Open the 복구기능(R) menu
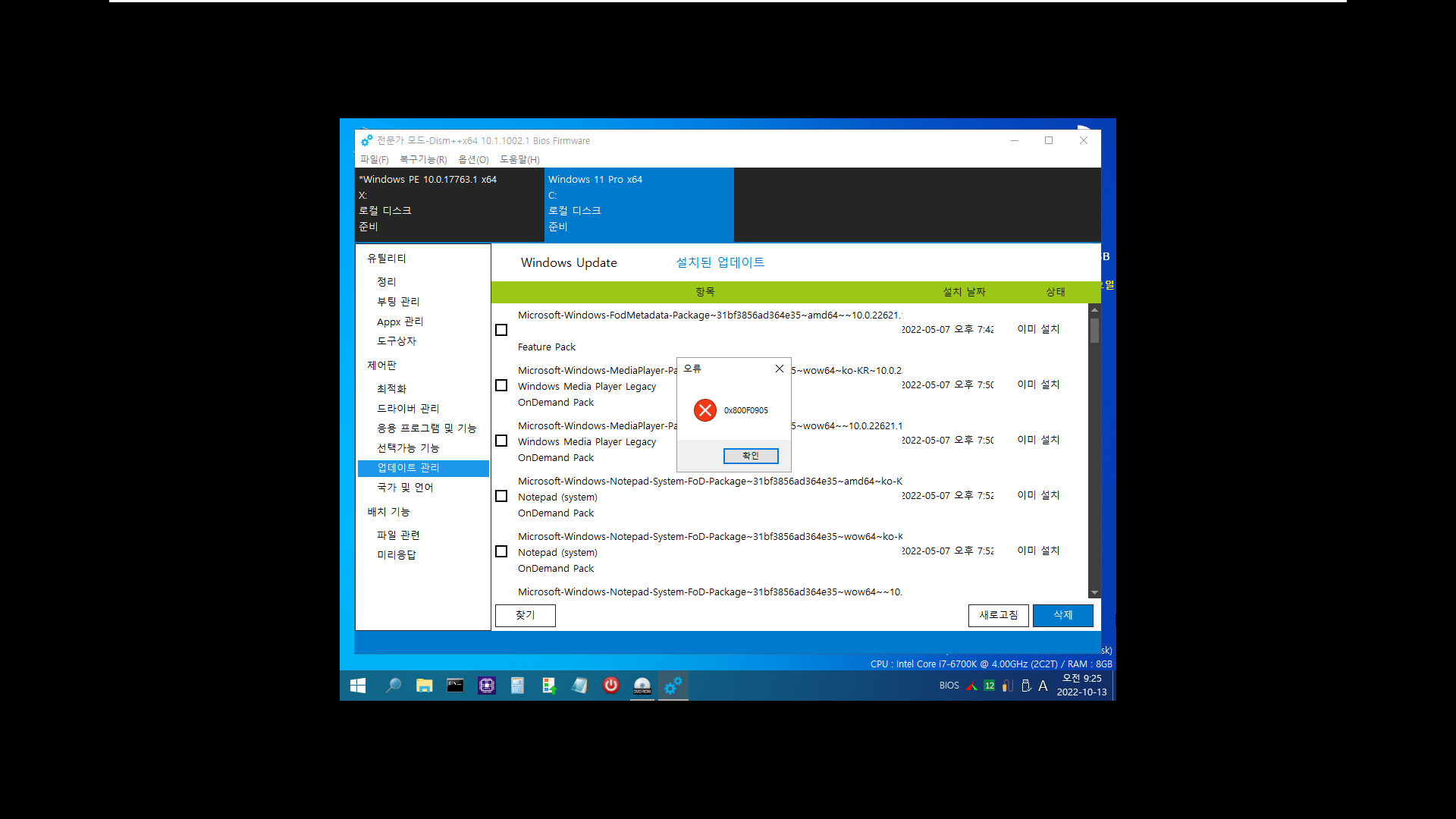1456x819 pixels. pyautogui.click(x=423, y=159)
